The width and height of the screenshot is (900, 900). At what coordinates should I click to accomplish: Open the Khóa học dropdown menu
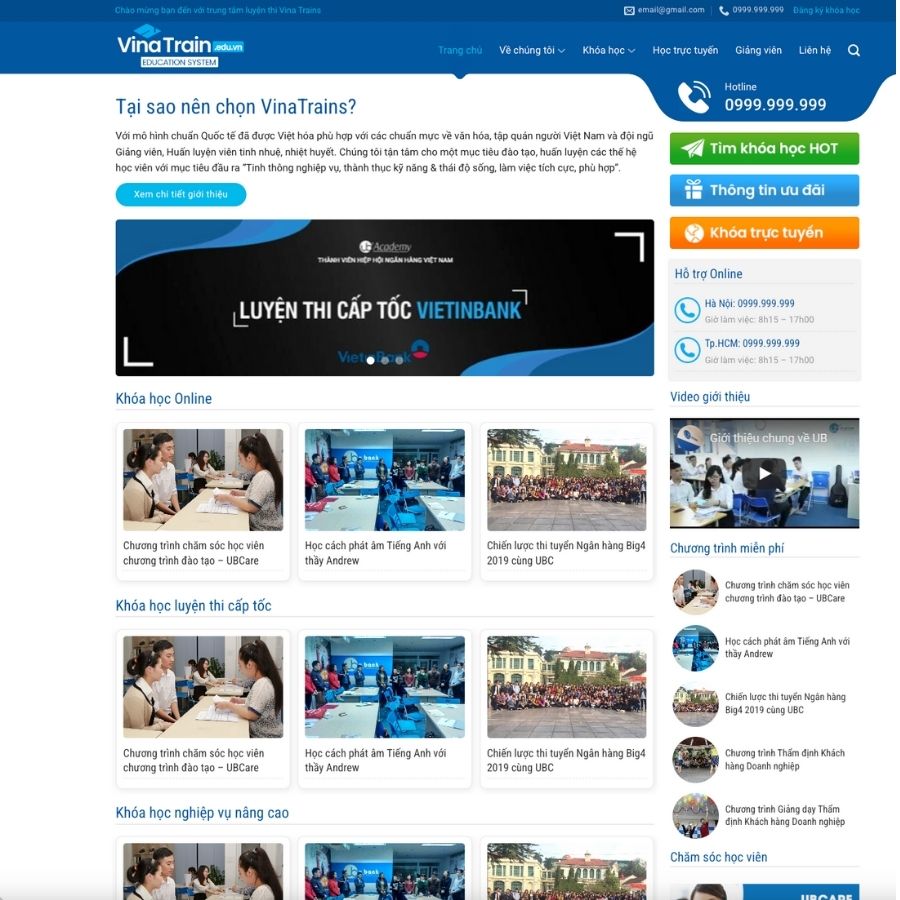click(606, 49)
